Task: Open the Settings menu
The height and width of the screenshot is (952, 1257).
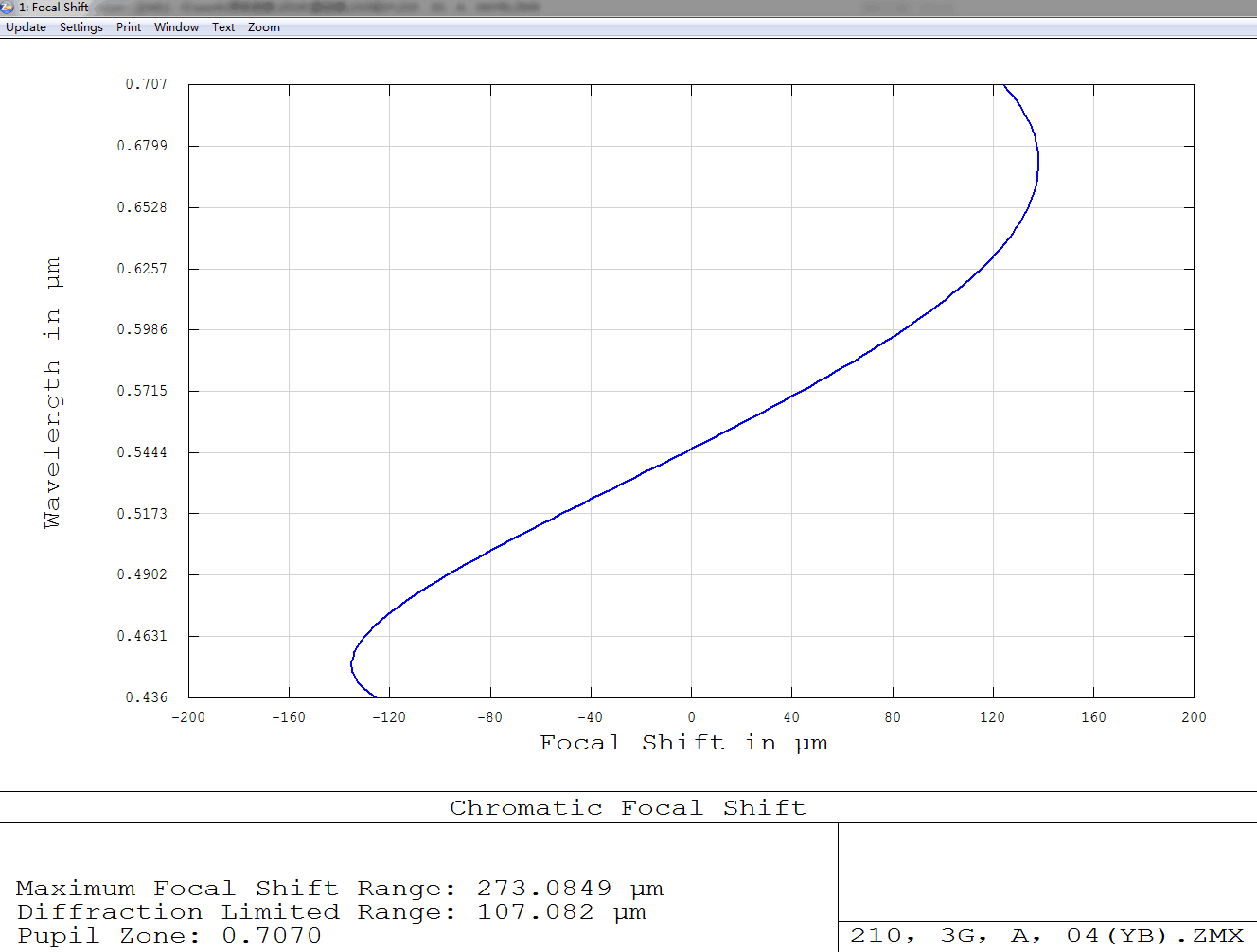Action: [x=80, y=27]
